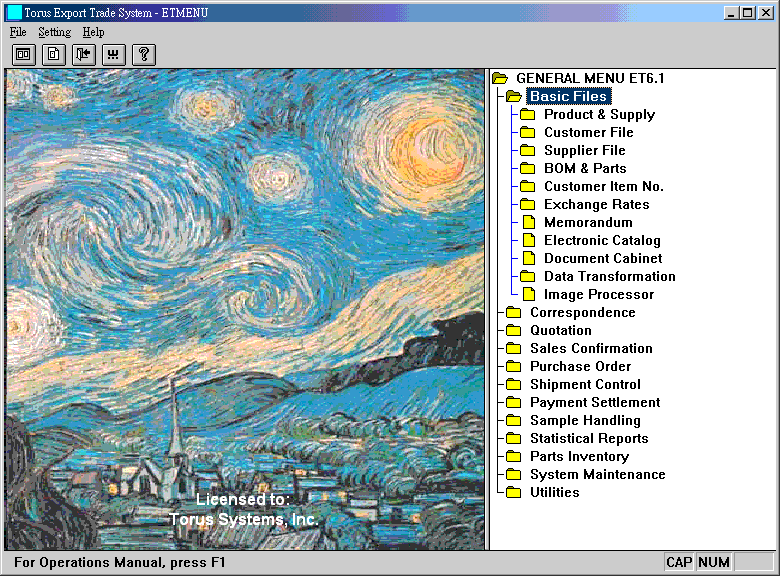The height and width of the screenshot is (576, 780).
Task: Select Customer Item No. entry
Action: [x=604, y=187]
